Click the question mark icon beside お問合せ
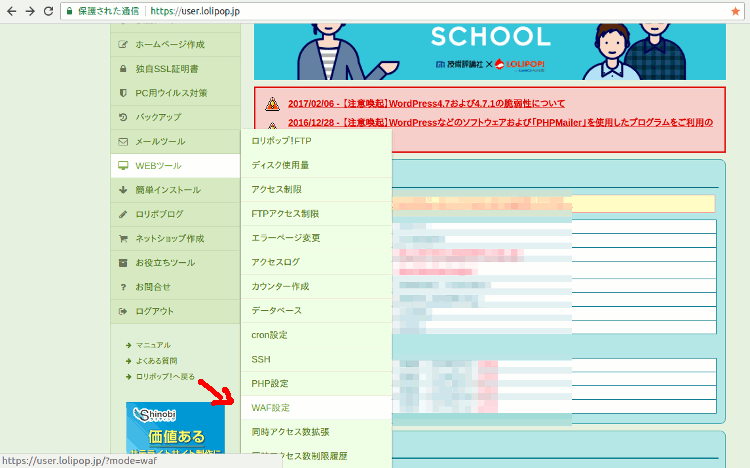This screenshot has height=468, width=750. point(123,287)
